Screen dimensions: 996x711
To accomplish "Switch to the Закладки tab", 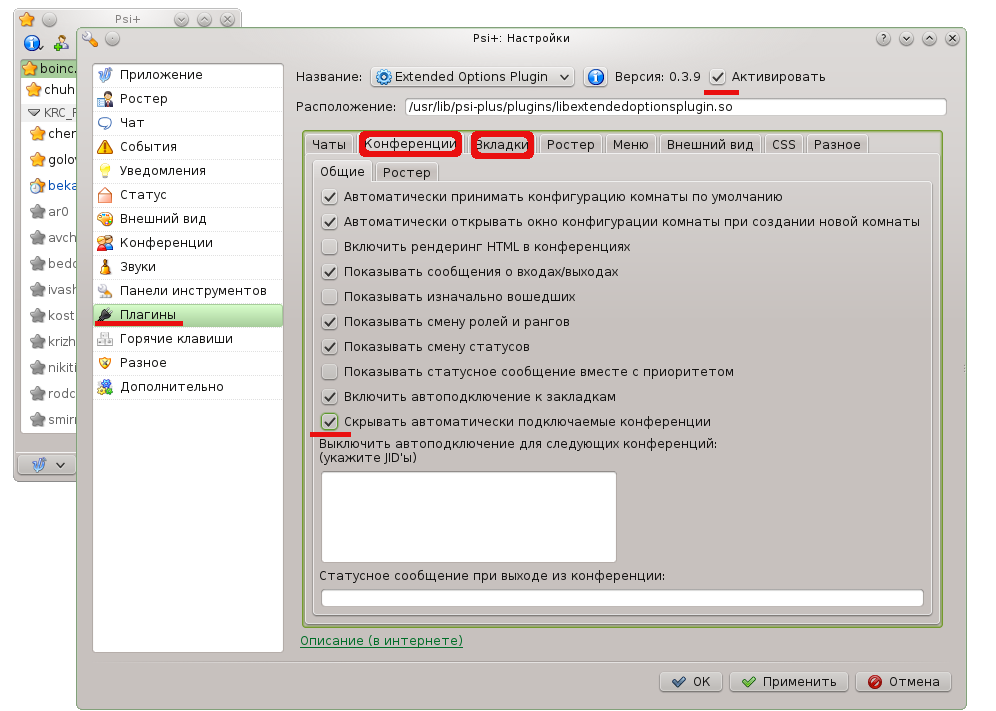I will click(502, 144).
